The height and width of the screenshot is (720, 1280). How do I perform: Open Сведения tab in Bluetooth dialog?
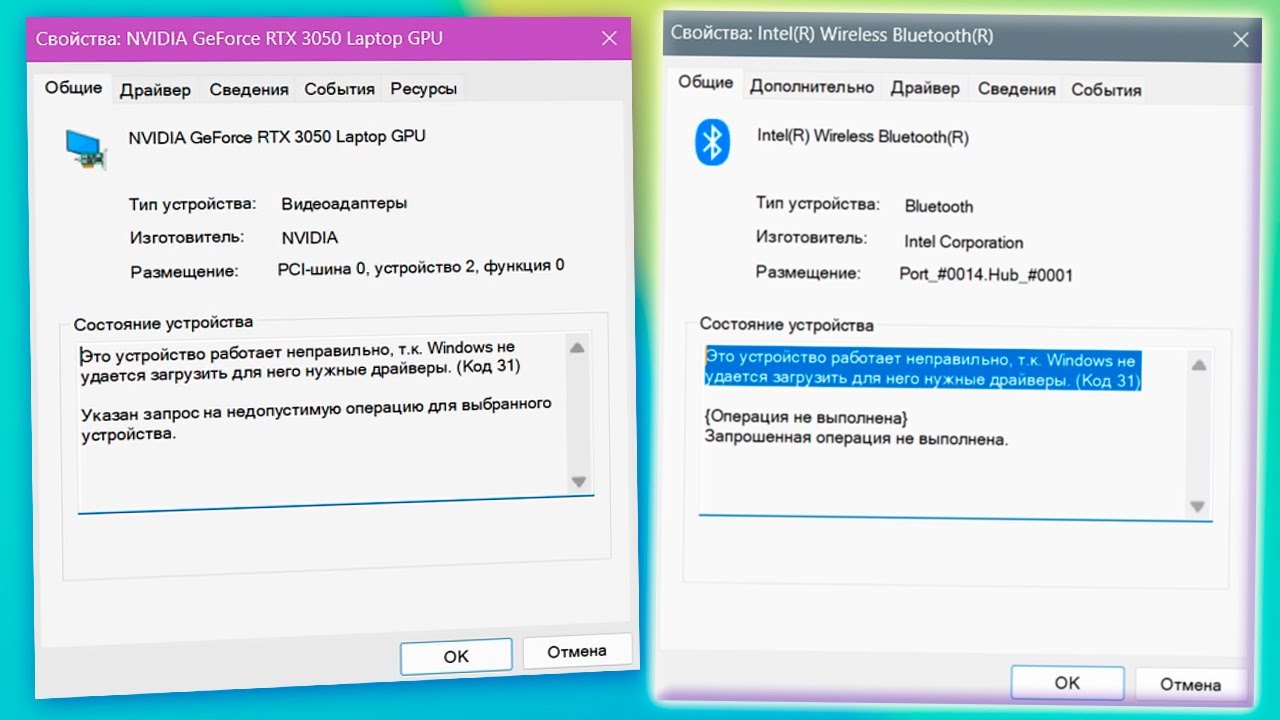tap(1017, 89)
